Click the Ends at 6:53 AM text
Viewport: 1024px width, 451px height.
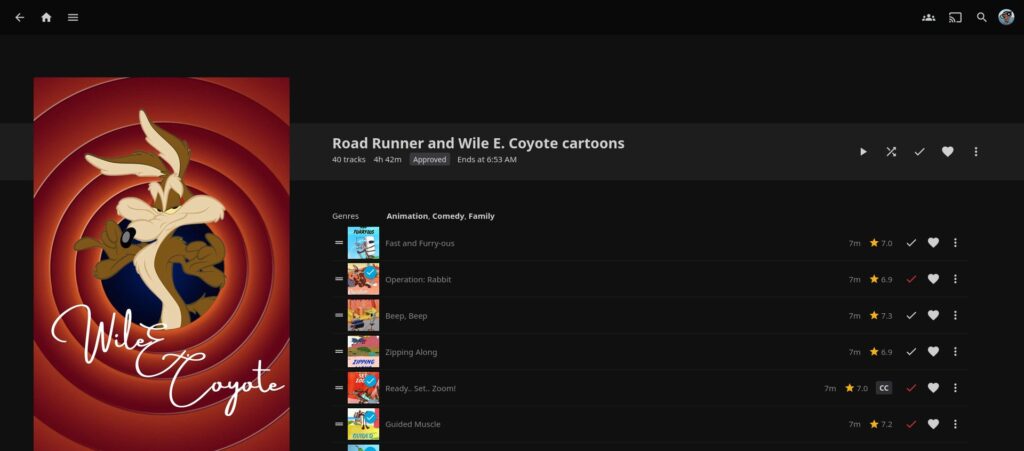tap(487, 160)
